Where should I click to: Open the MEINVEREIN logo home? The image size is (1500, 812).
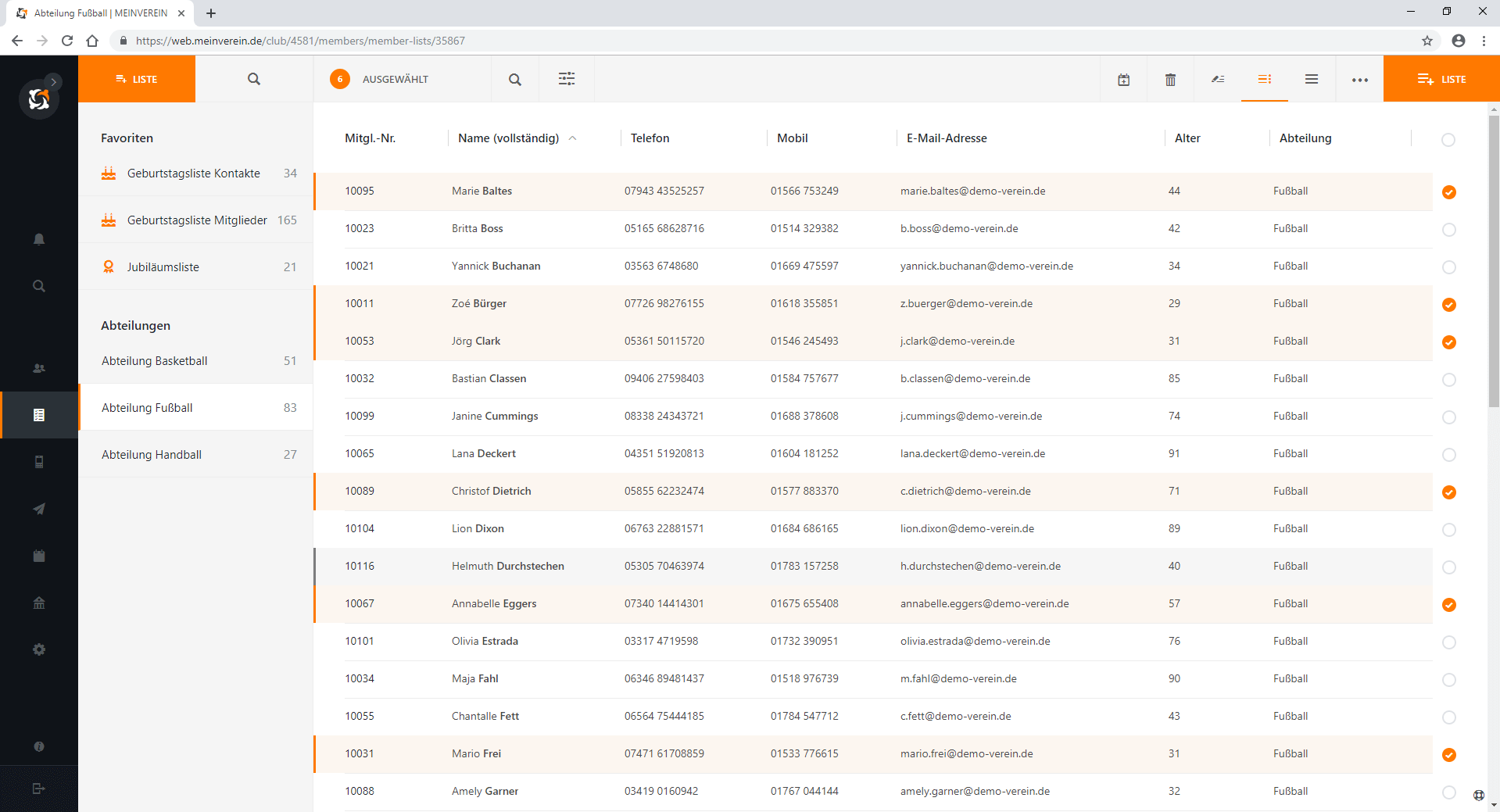coord(39,99)
